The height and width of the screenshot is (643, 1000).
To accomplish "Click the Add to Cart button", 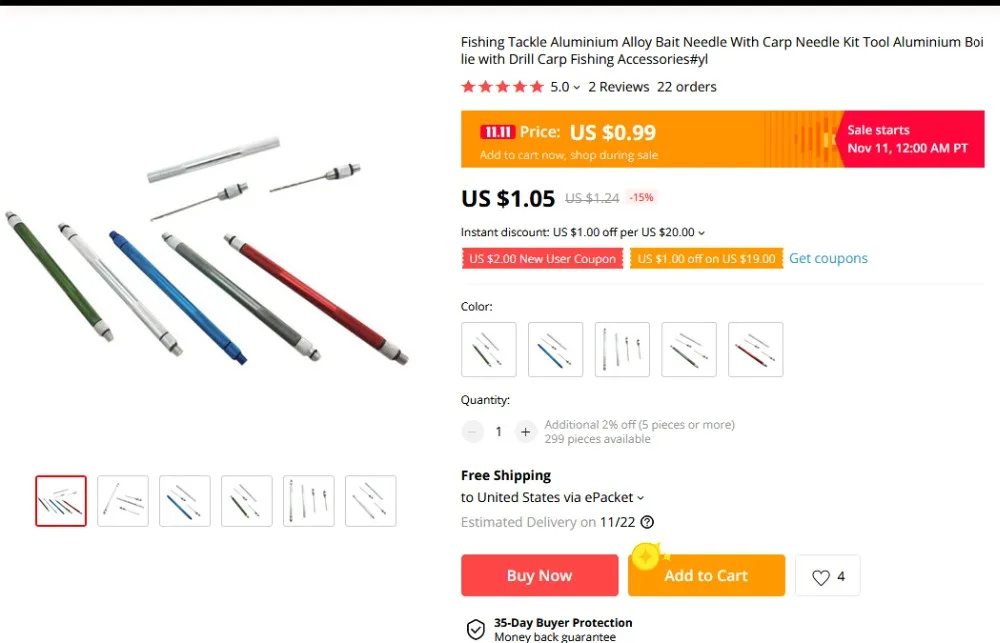I will (707, 575).
